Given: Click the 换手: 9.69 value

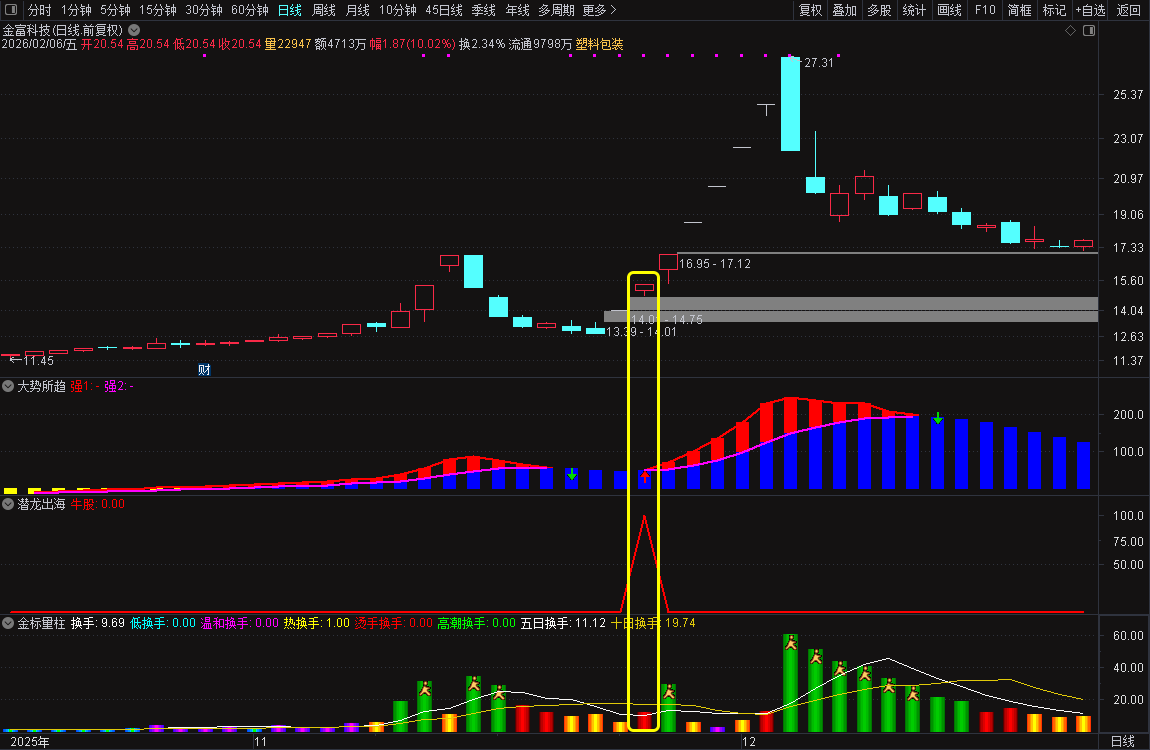Looking at the screenshot, I should click(x=98, y=622).
